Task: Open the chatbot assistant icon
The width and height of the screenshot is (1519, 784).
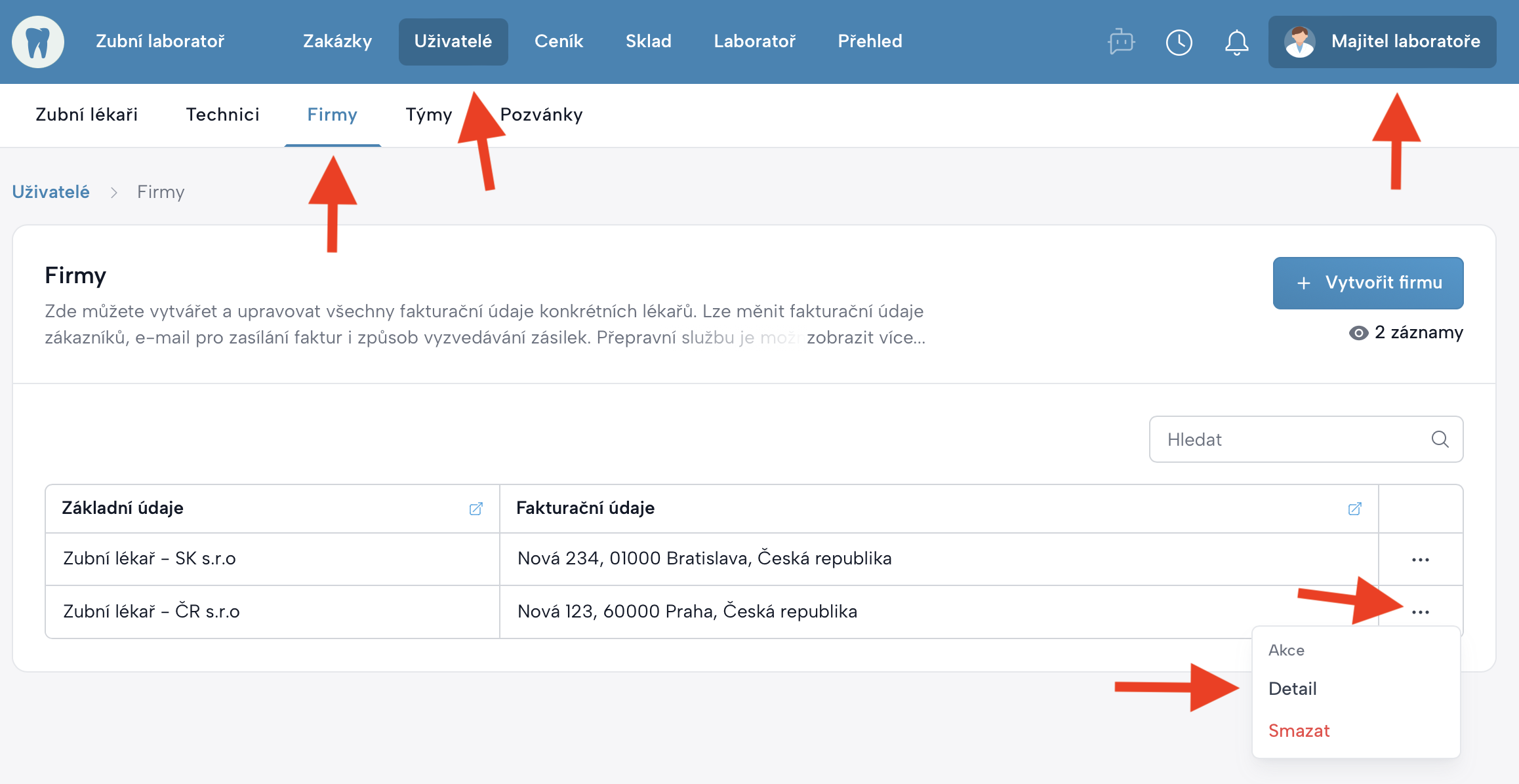Action: pyautogui.click(x=1121, y=42)
